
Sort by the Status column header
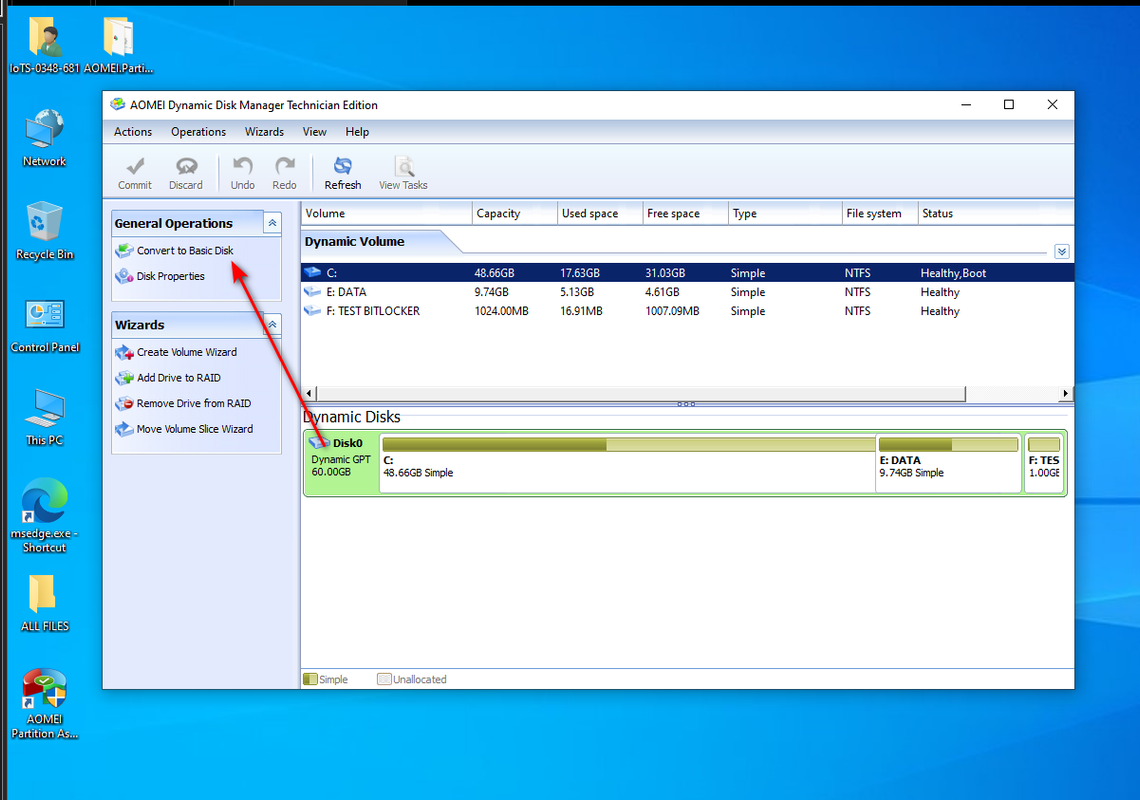click(995, 213)
